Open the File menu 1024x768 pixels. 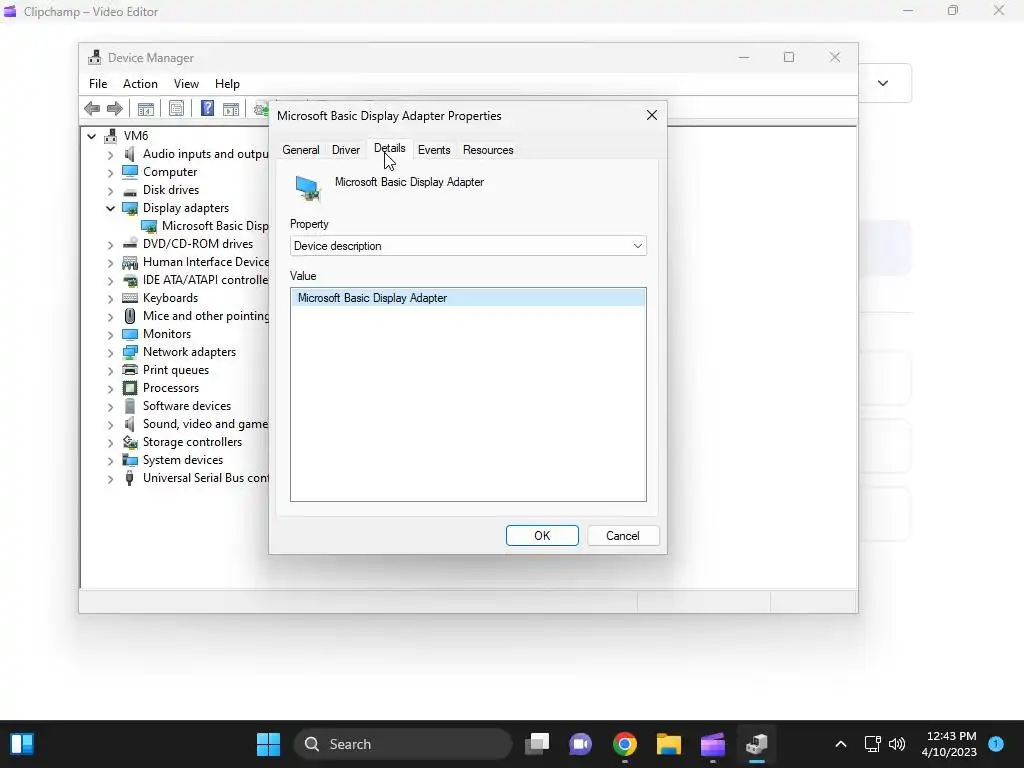[x=98, y=84]
